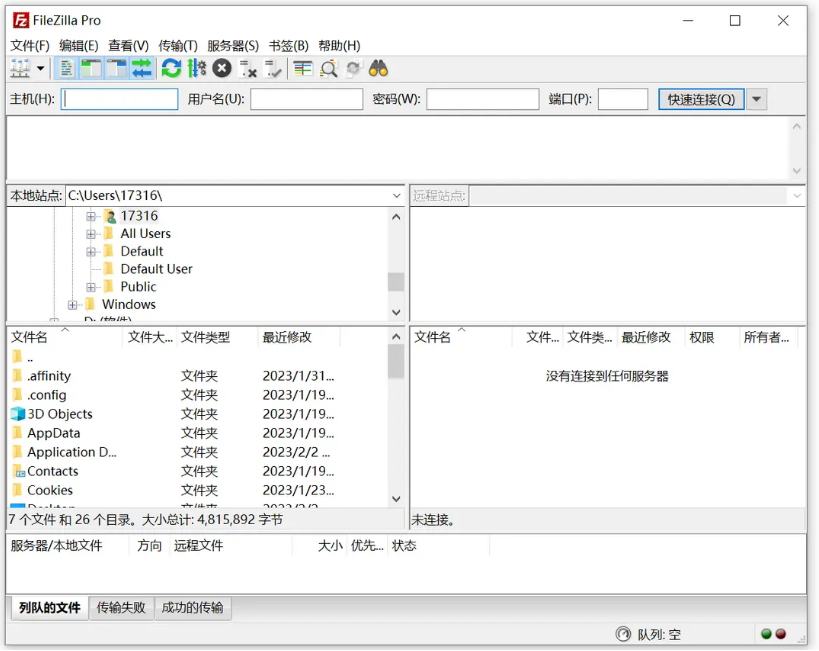Select the .config folder row
This screenshot has width=819, height=651.
197,396
